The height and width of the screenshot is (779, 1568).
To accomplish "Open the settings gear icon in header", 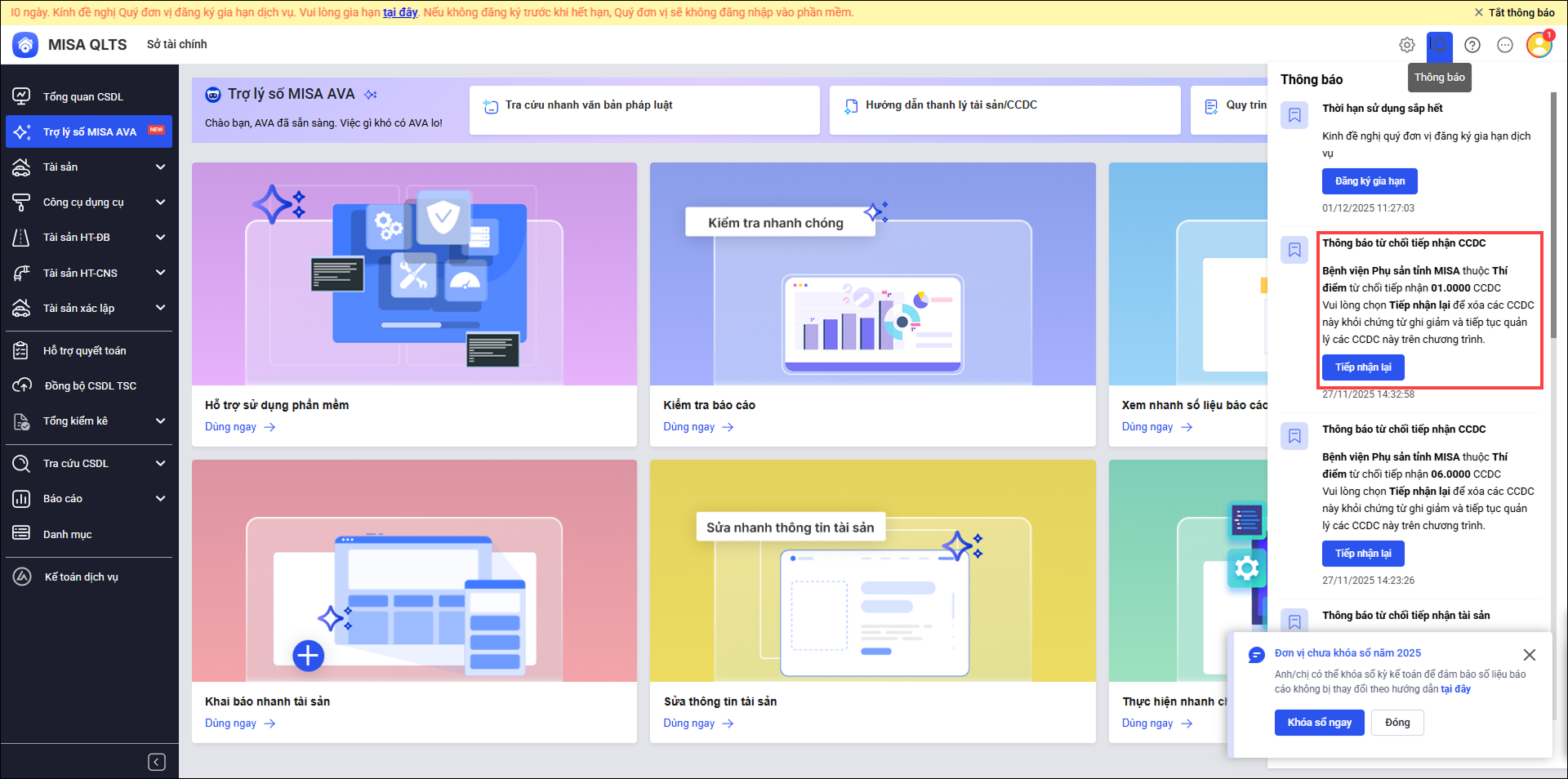I will click(x=1406, y=45).
